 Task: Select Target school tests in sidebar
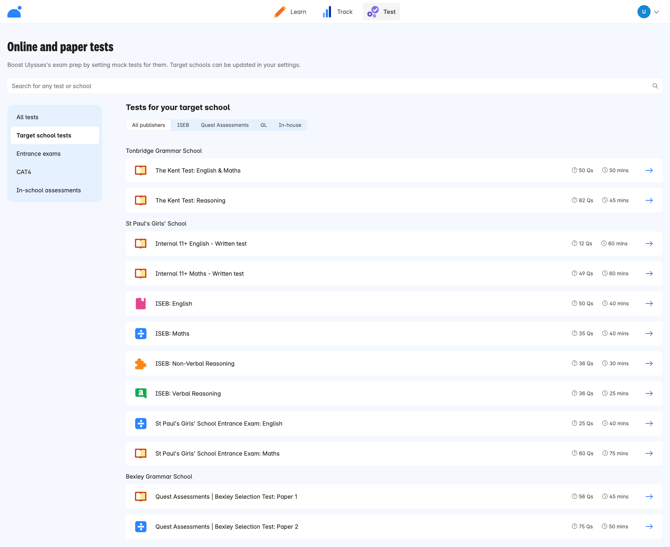[x=55, y=135]
